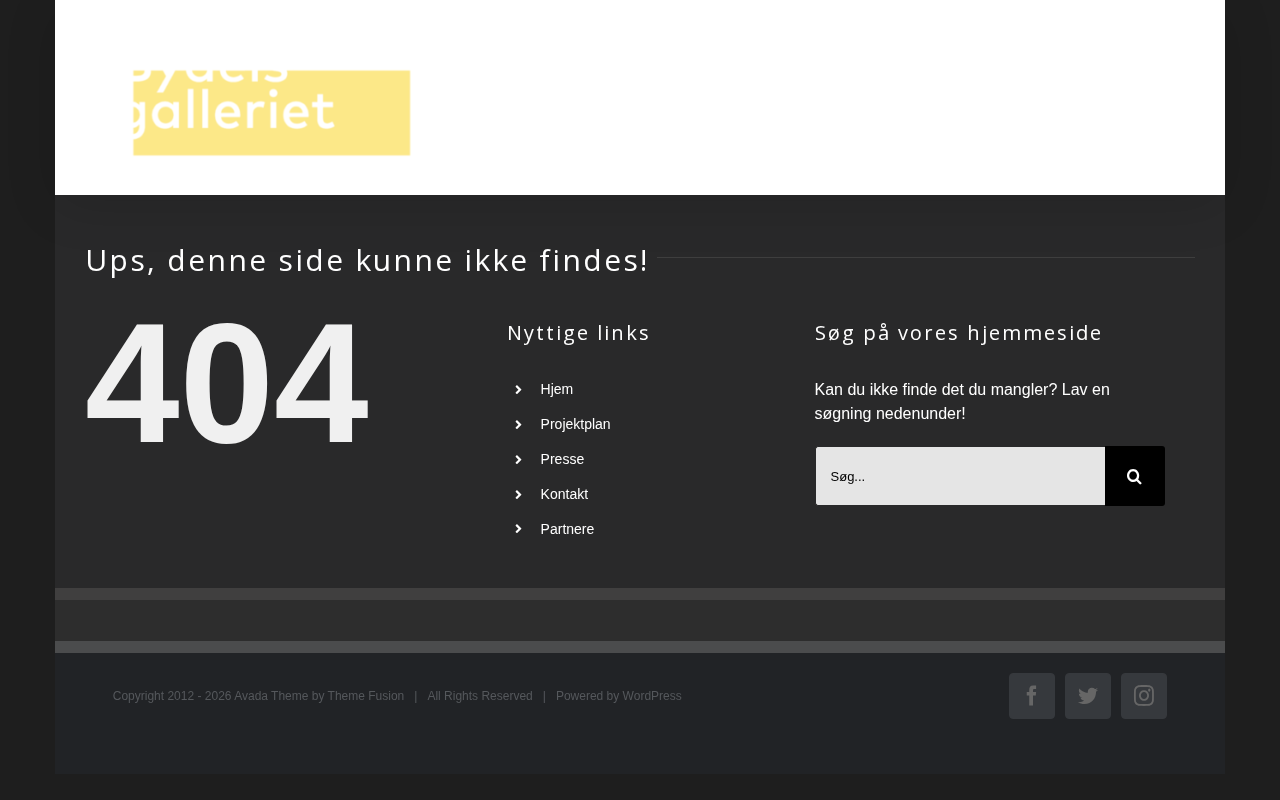Open the Twitter social link

1087,696
